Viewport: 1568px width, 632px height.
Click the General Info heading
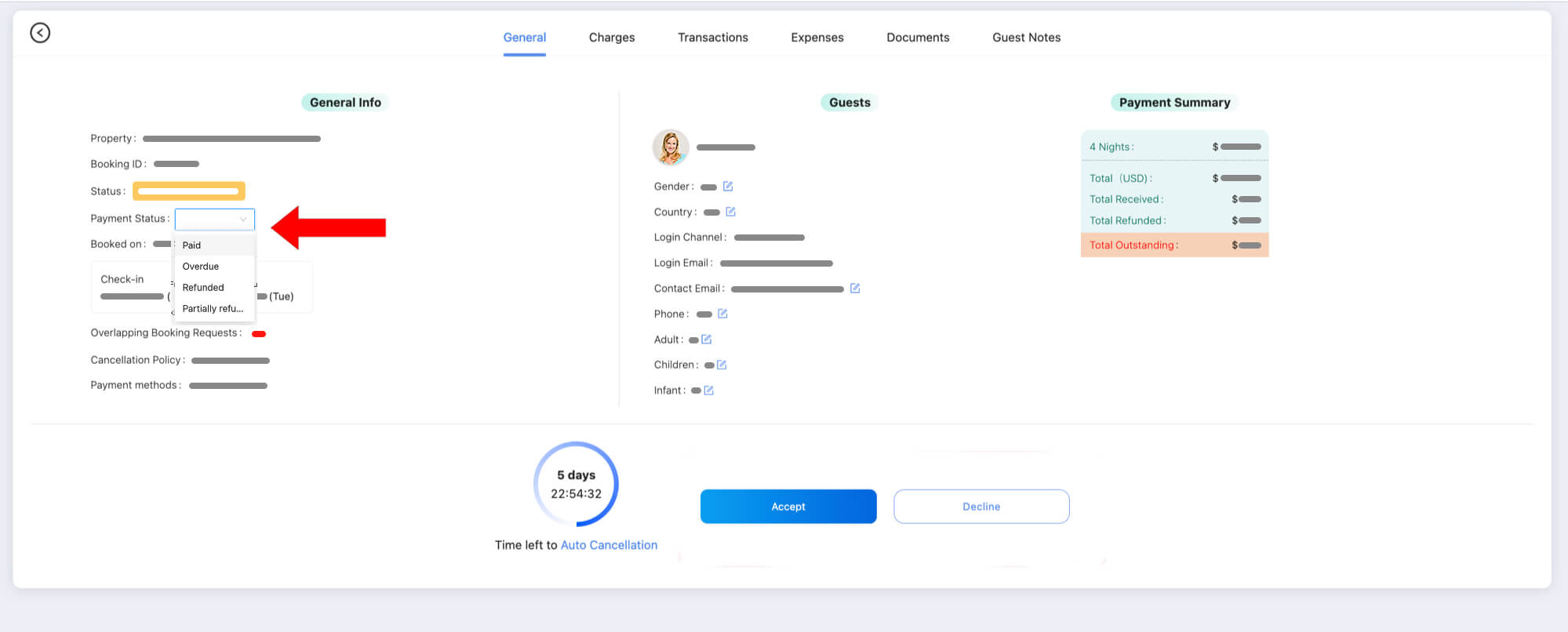(345, 103)
